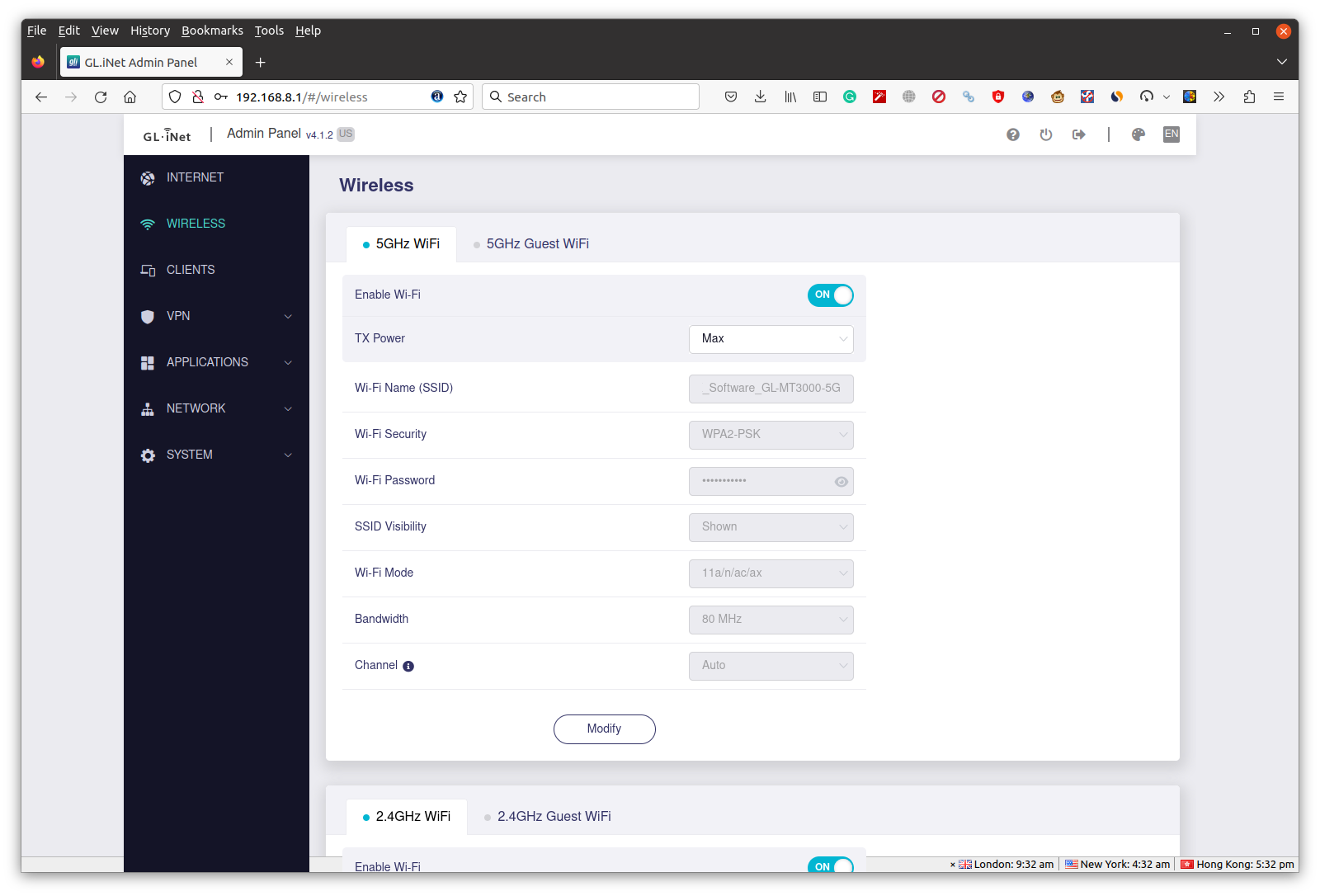Switch to 5GHz Guest WiFi tab
The image size is (1320, 896).
tap(530, 244)
